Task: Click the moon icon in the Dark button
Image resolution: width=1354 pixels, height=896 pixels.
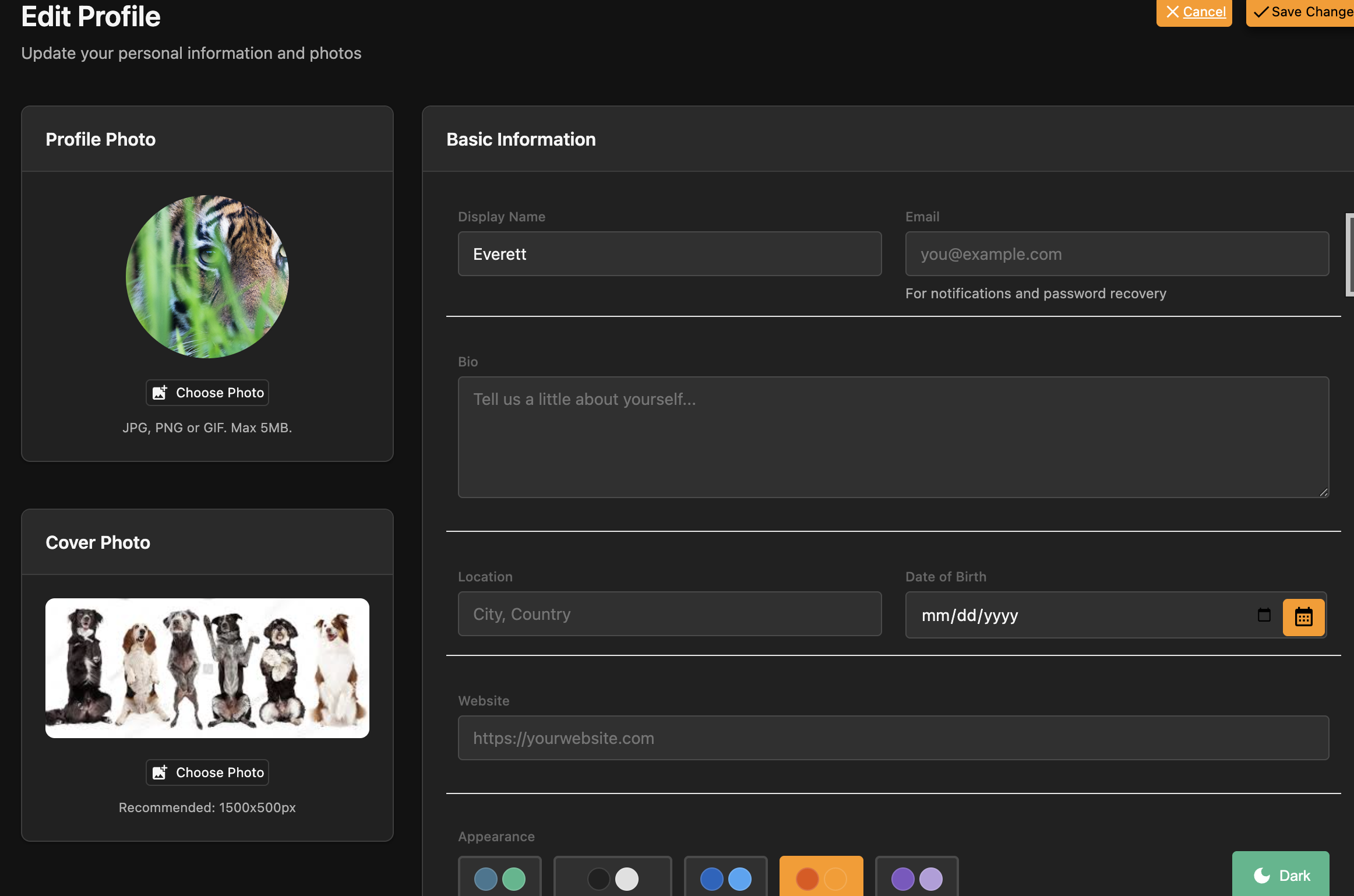Action: [1261, 875]
